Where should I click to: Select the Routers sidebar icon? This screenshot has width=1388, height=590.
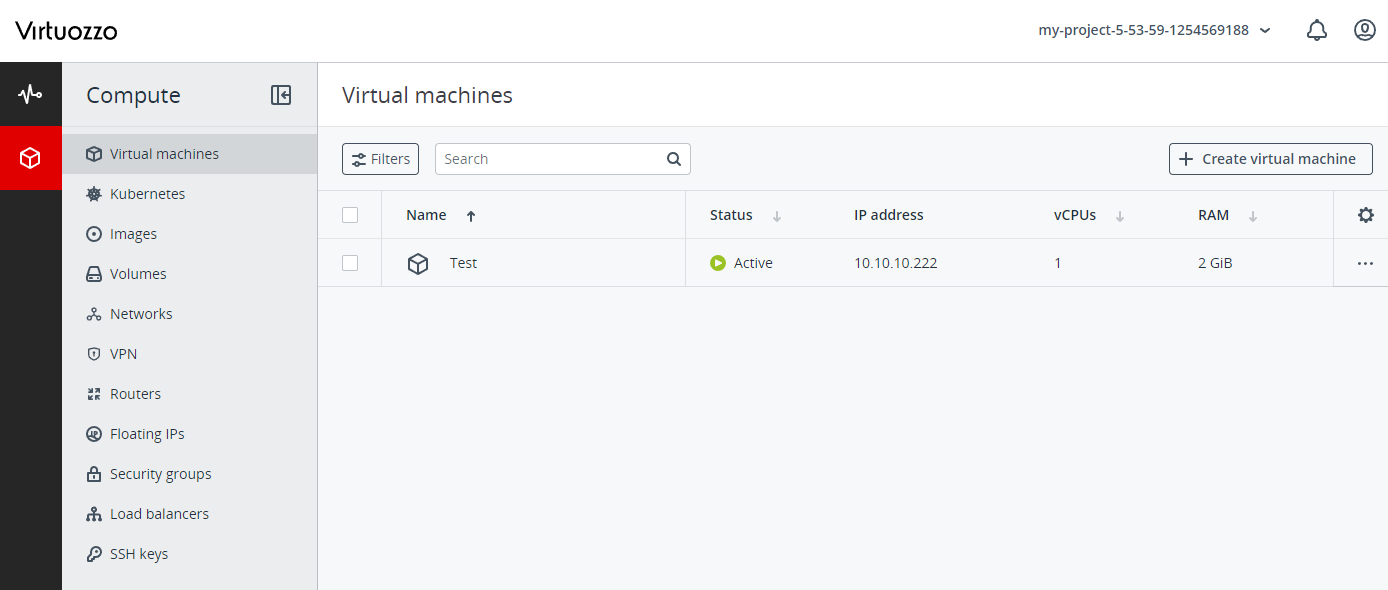point(134,393)
